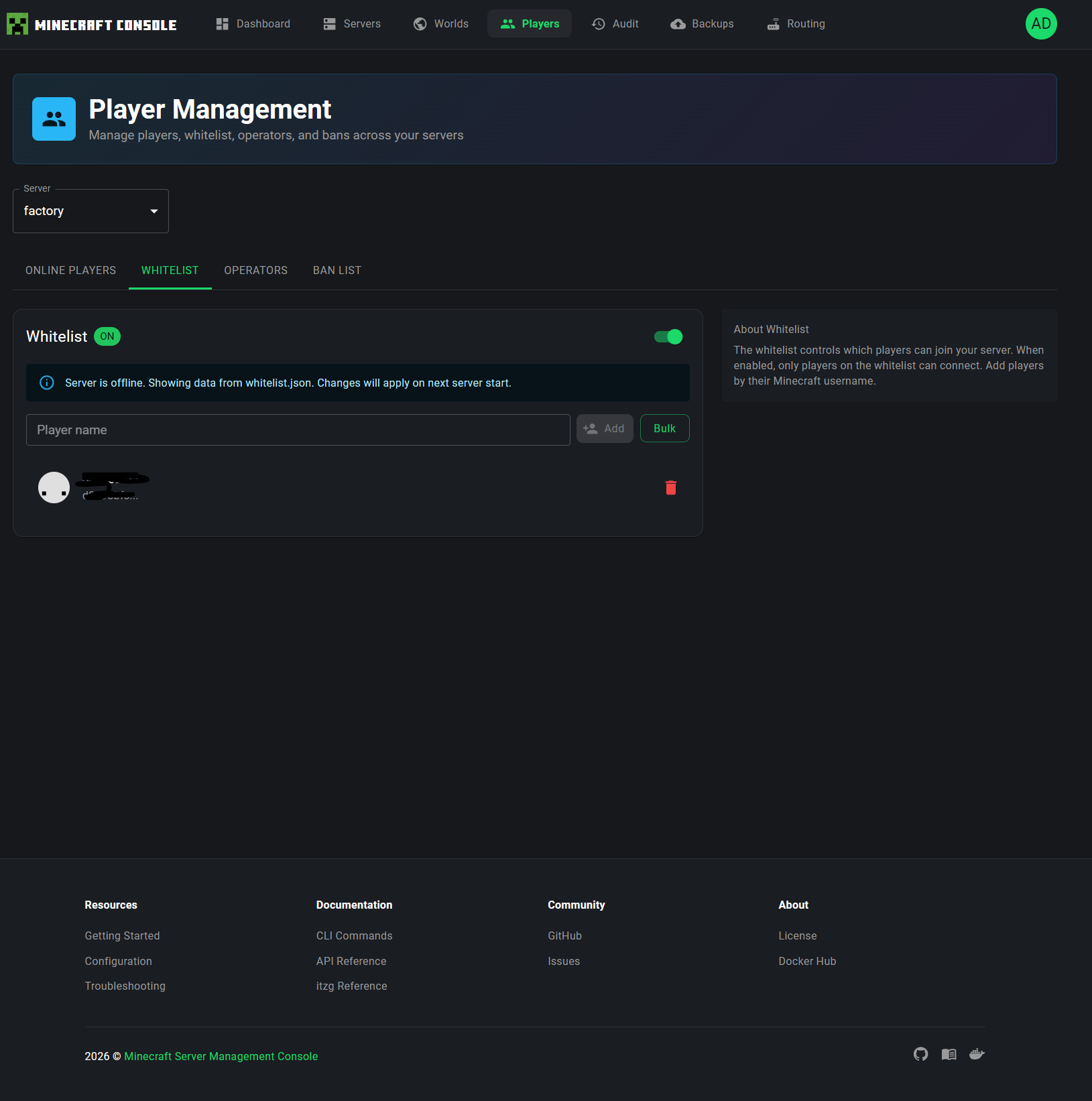
Task: Open the Server dropdown showing factory
Action: (x=90, y=211)
